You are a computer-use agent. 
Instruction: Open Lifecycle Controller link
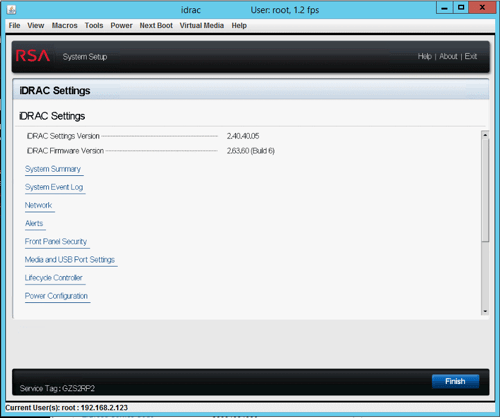54,278
